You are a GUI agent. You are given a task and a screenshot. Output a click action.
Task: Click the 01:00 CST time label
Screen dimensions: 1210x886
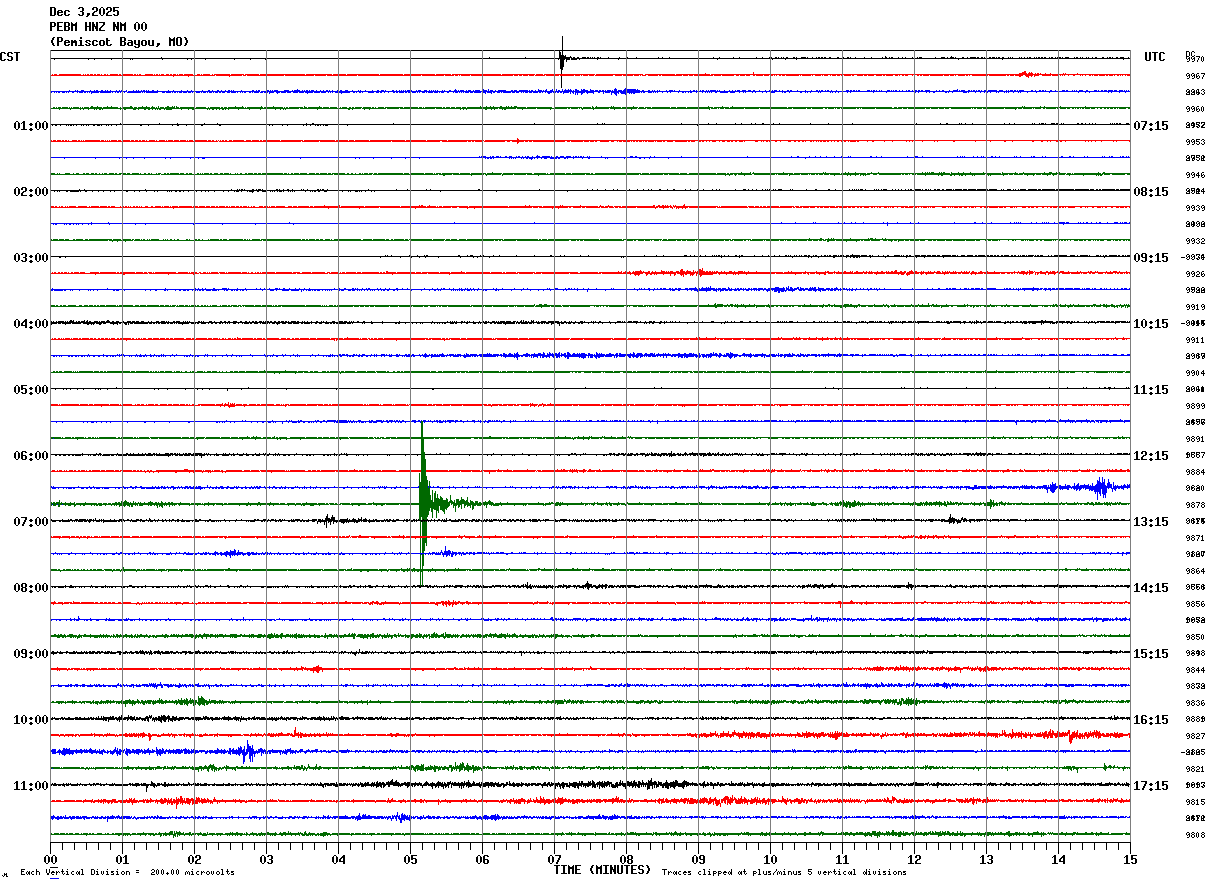(x=30, y=126)
